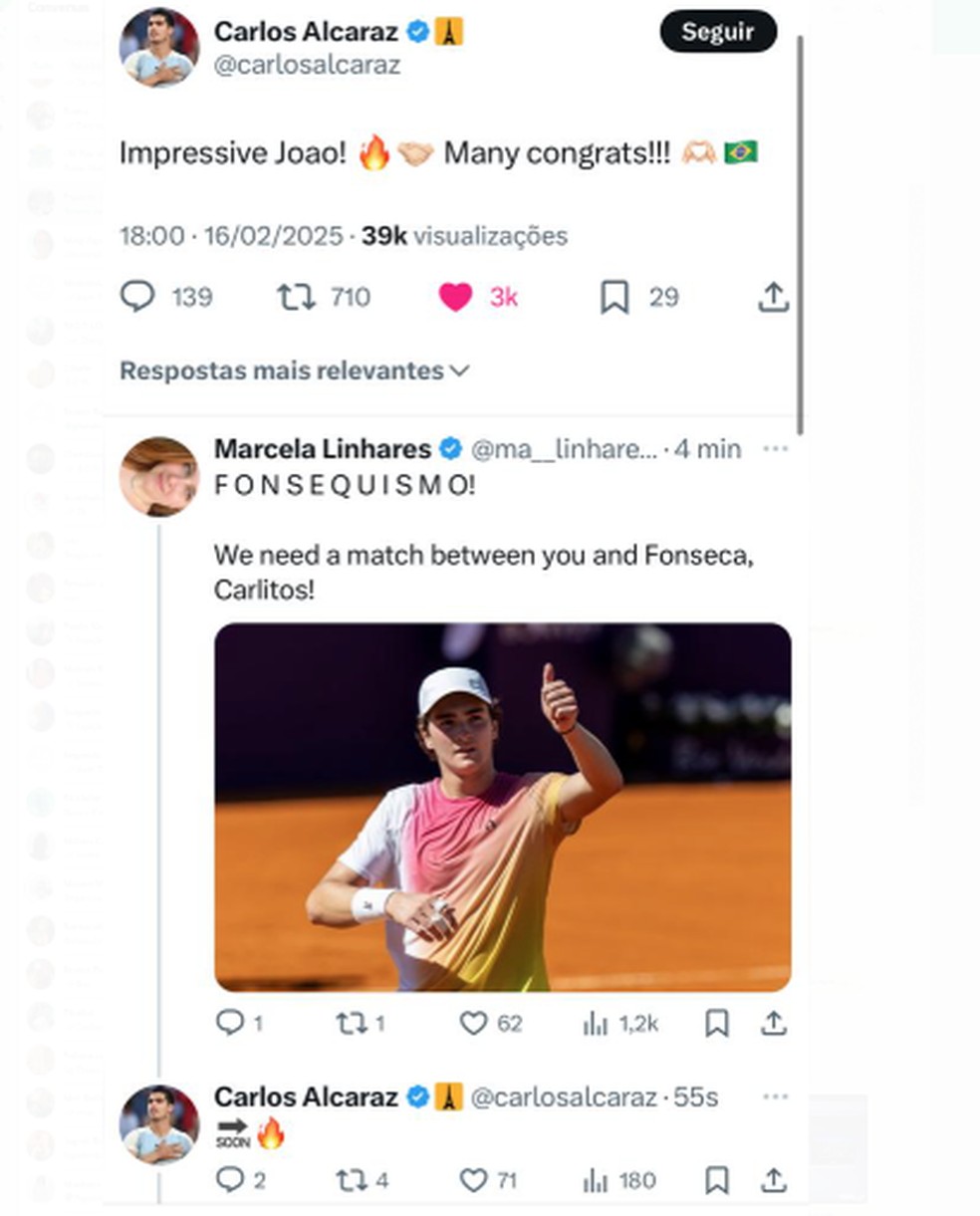Like Marcela Linhares' reply
Image resolution: width=980 pixels, height=1216 pixels.
pyautogui.click(x=473, y=1023)
